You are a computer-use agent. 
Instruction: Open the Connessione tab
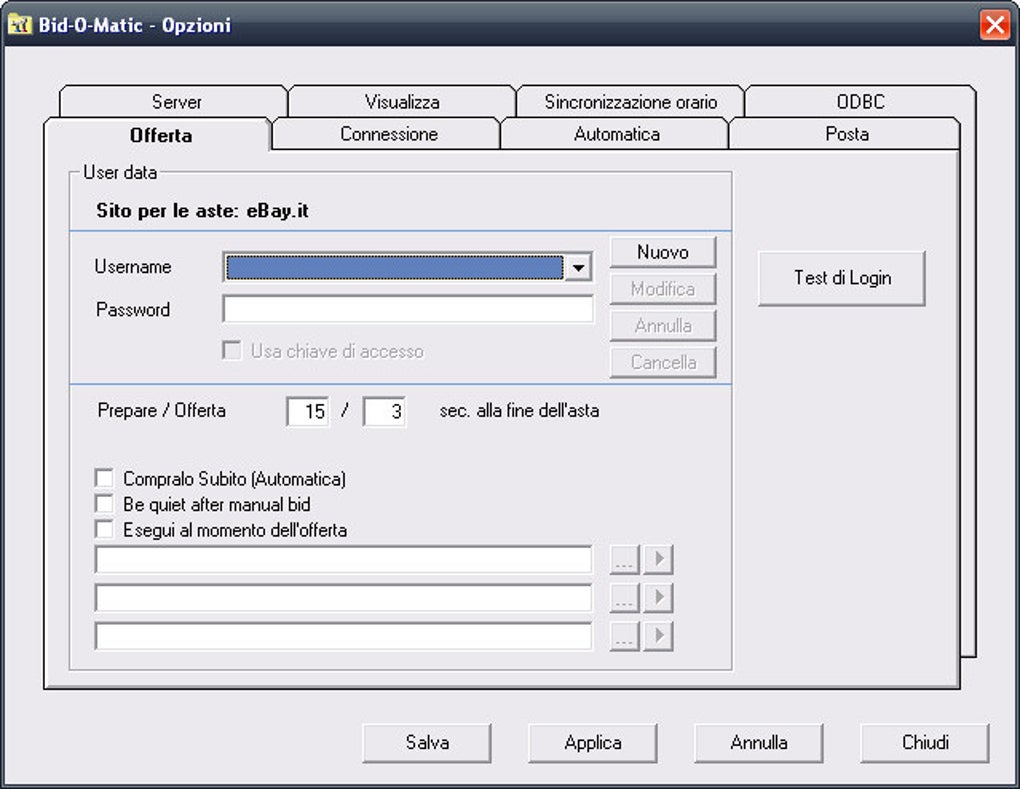[x=388, y=134]
